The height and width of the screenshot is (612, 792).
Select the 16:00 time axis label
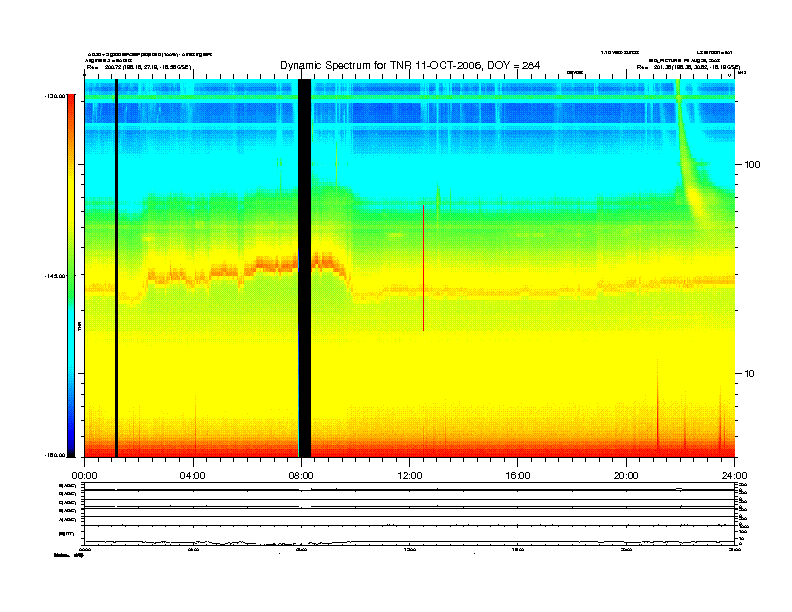(518, 476)
